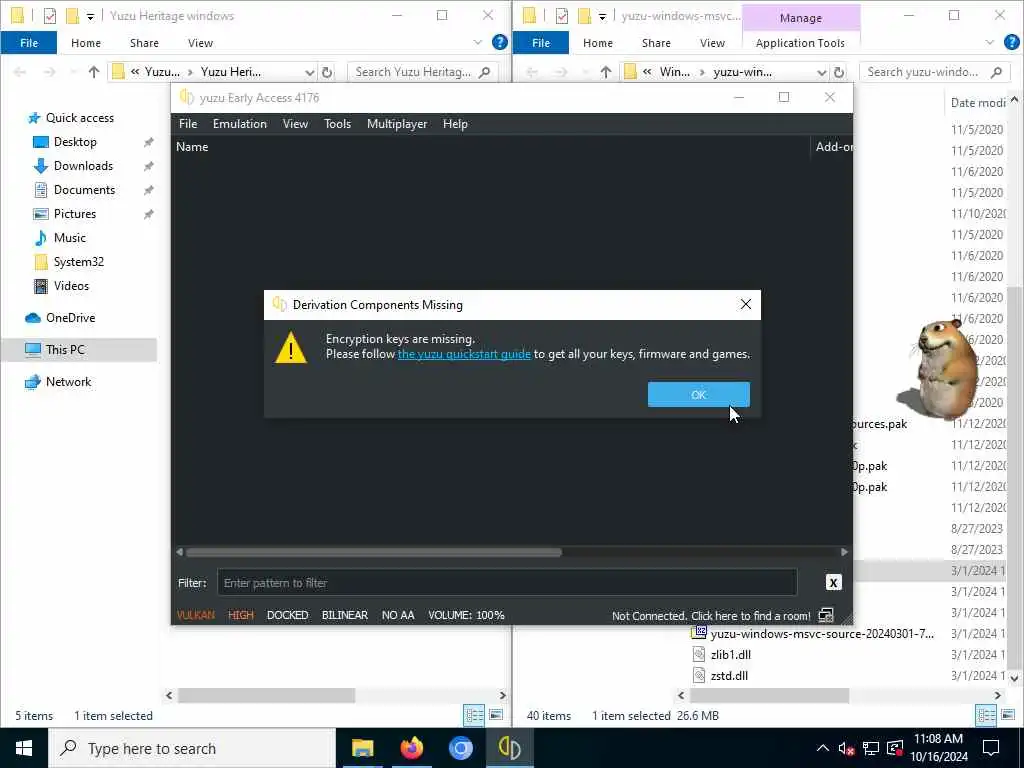
Task: Toggle DOCKED mode in status bar
Action: coord(287,615)
